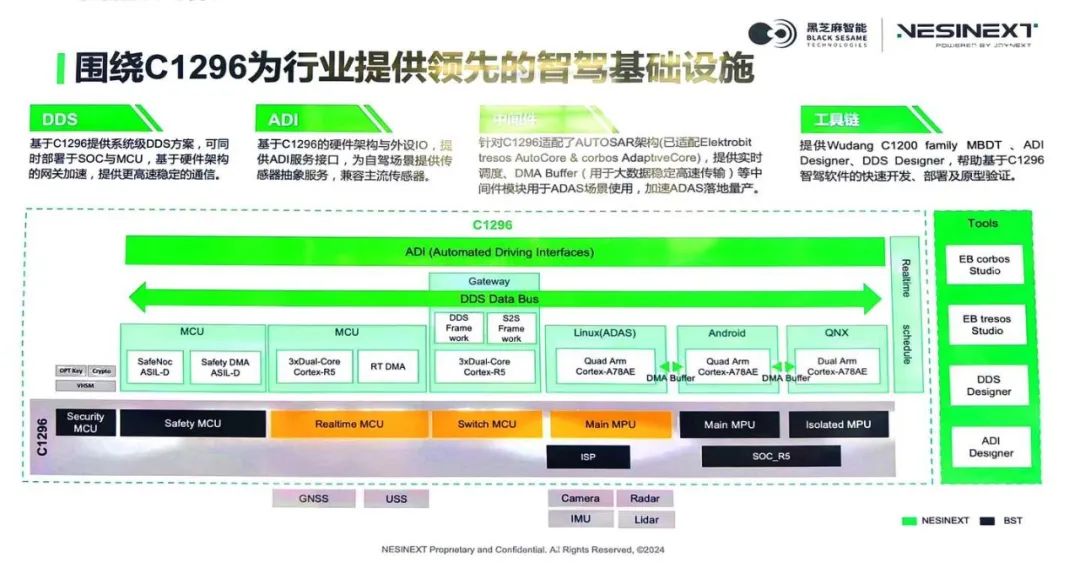Screen dimensions: 1080x568
Task: Click the Realtime schedule vertical bar
Action: [x=906, y=314]
